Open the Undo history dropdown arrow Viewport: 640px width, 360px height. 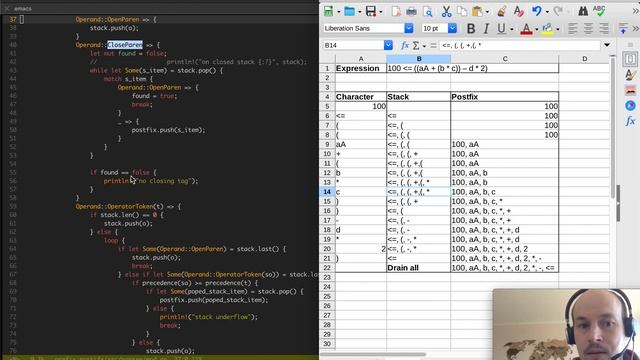point(547,12)
